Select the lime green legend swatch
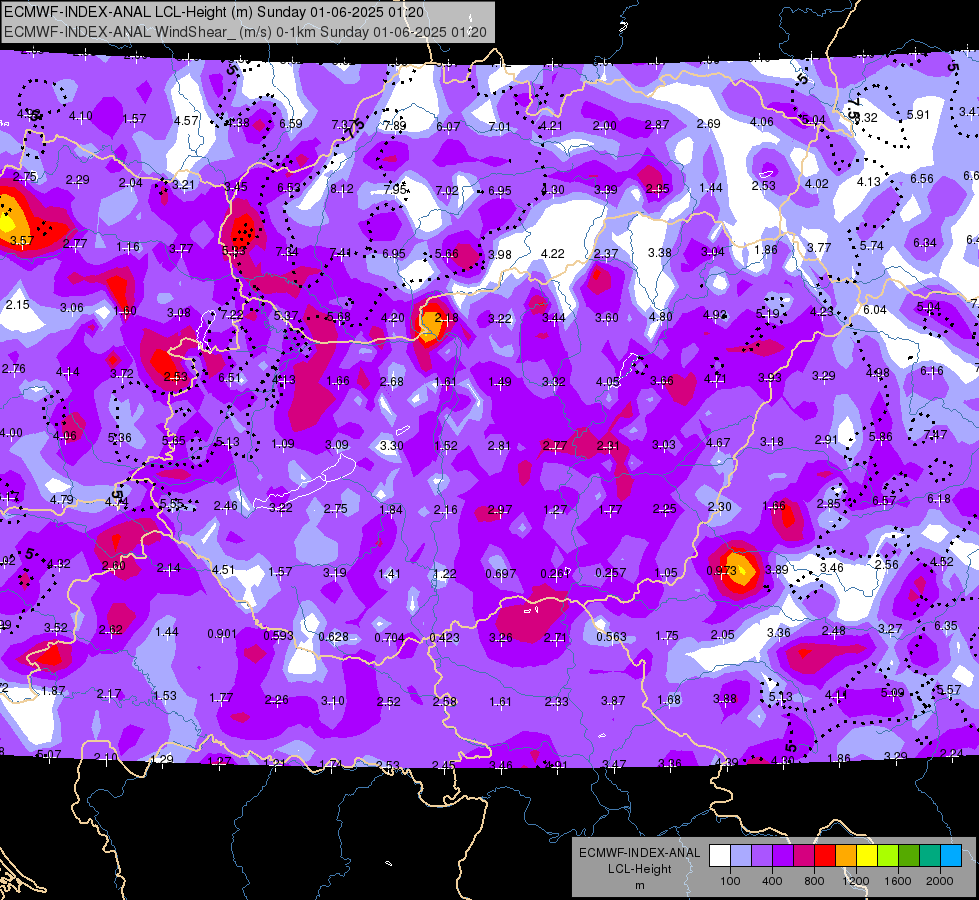 coord(888,855)
